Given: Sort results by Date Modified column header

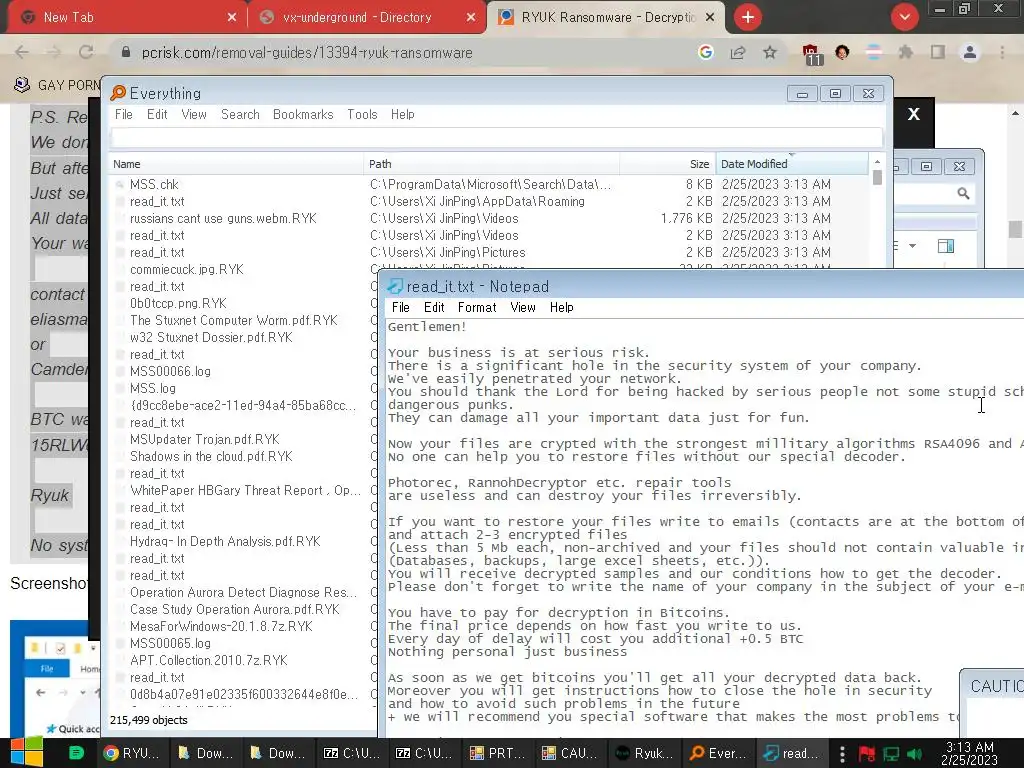Looking at the screenshot, I should (792, 164).
